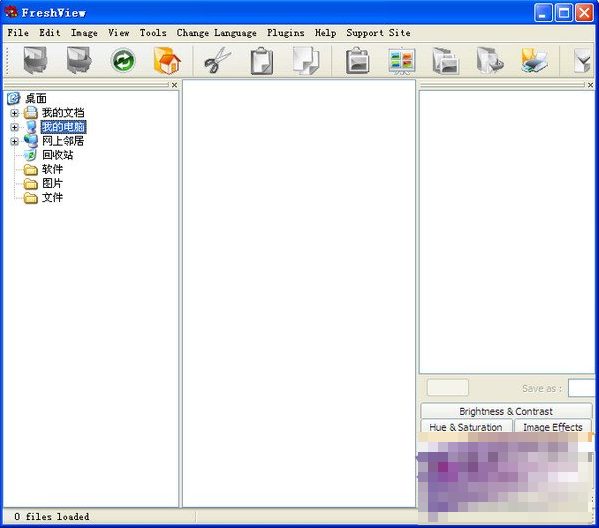The height and width of the screenshot is (528, 599).
Task: Open the View menu
Action: 118,33
